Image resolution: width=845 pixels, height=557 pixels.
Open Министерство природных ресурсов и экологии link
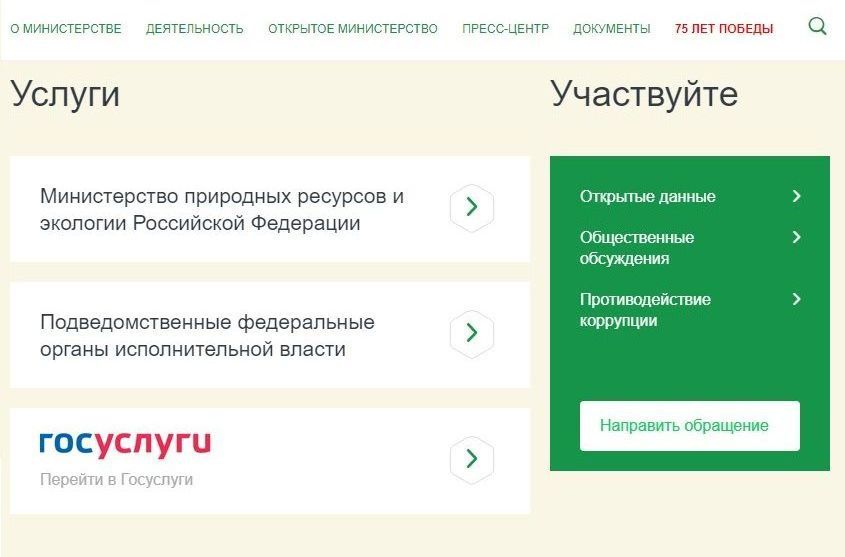pyautogui.click(x=221, y=210)
